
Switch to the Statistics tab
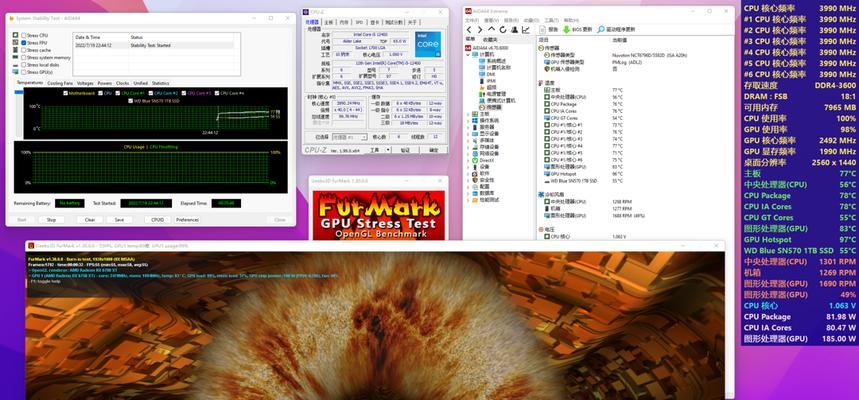161,83
